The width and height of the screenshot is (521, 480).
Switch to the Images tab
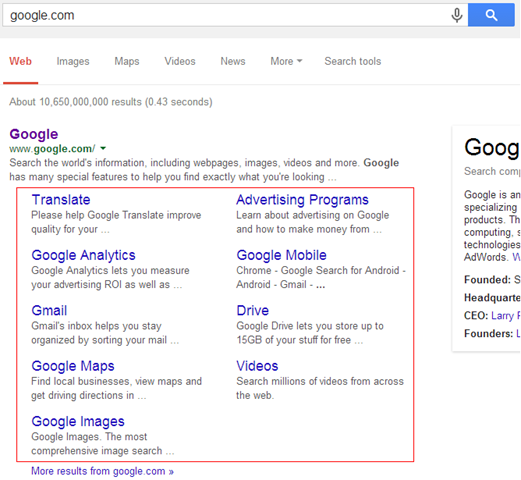(x=73, y=61)
